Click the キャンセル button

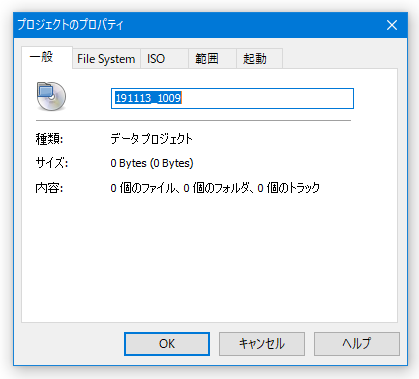(262, 344)
